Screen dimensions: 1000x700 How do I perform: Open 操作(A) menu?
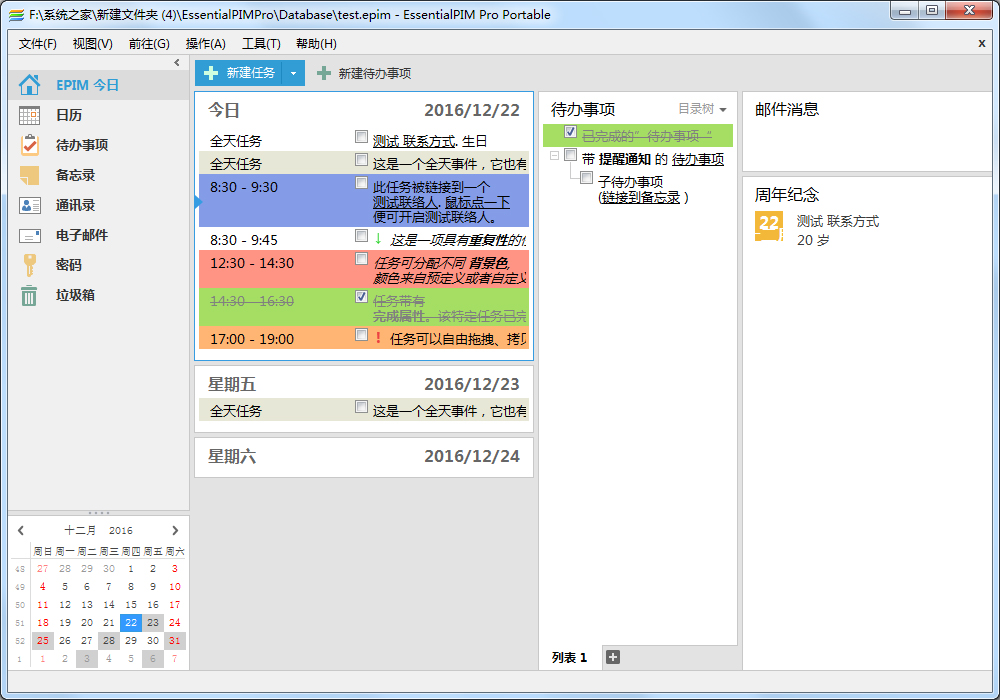tap(205, 43)
